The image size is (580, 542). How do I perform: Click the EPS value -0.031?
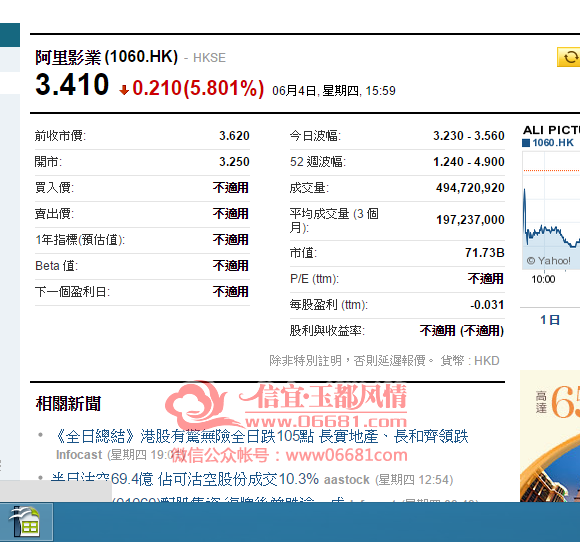pos(487,305)
